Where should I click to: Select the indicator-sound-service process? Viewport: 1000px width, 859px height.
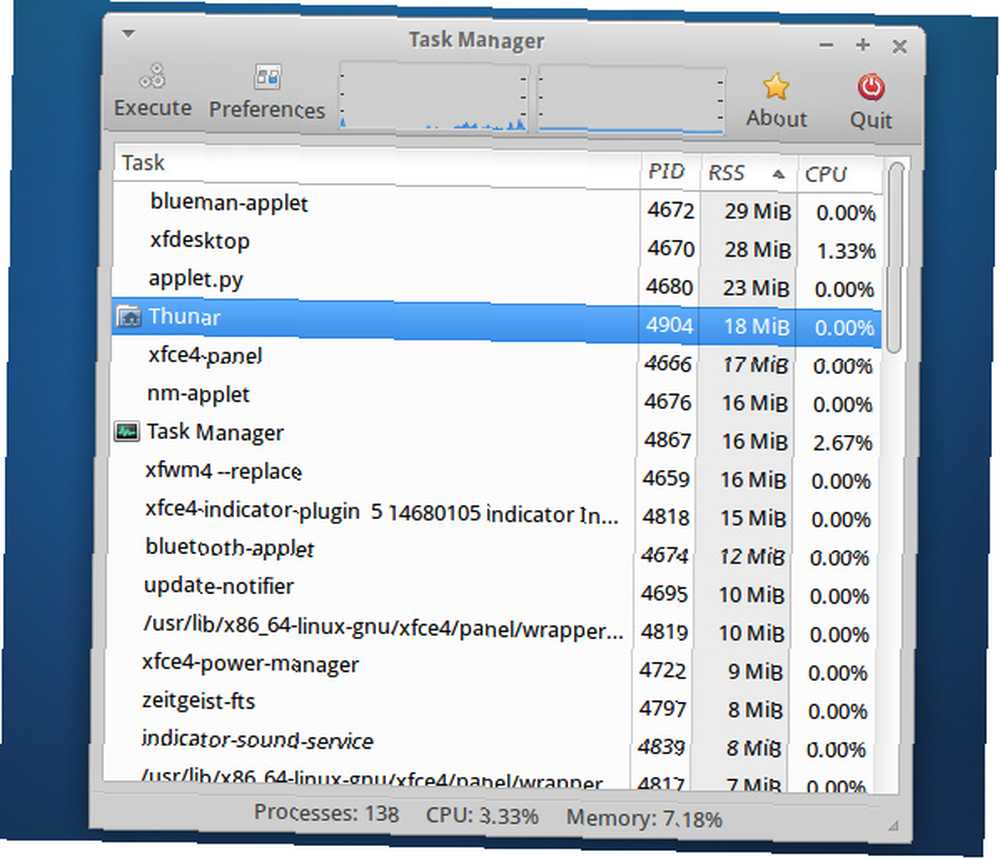pos(257,740)
